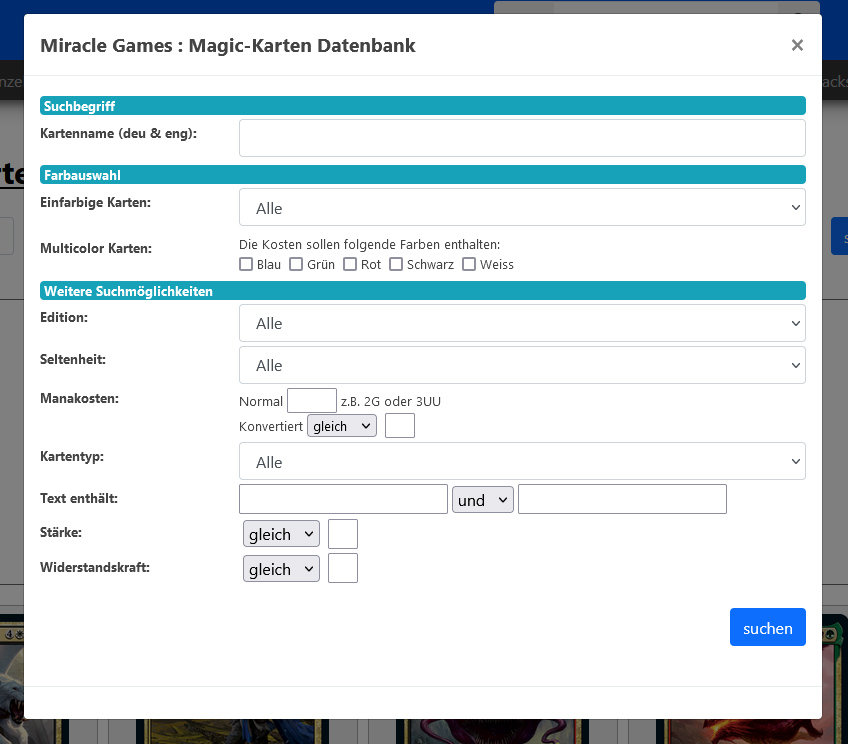Click the 'Miracle Games : Magic-Karten Datenbank' title
Image resolution: width=848 pixels, height=744 pixels.
click(x=228, y=45)
